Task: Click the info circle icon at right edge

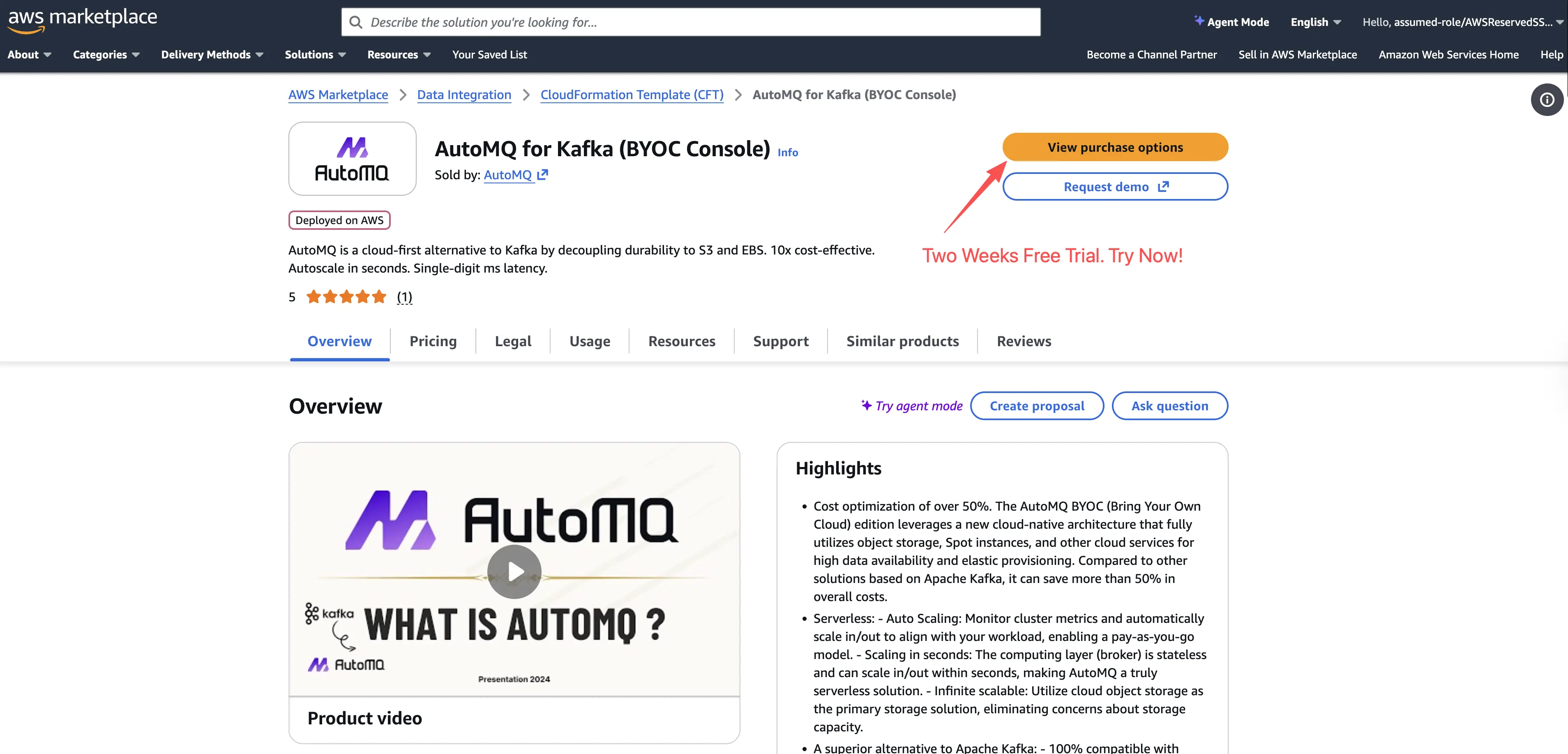Action: (1547, 100)
